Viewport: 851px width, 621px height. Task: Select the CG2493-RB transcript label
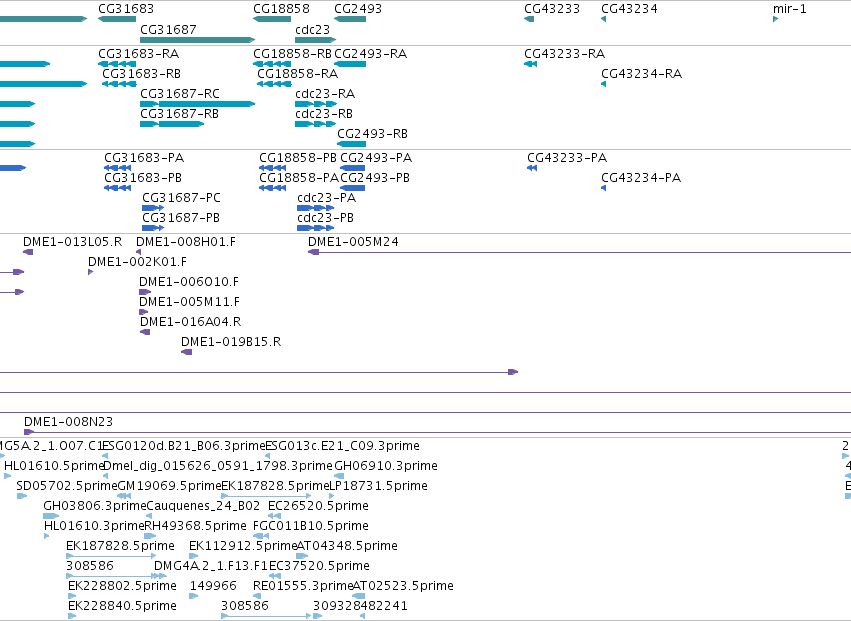(372, 134)
